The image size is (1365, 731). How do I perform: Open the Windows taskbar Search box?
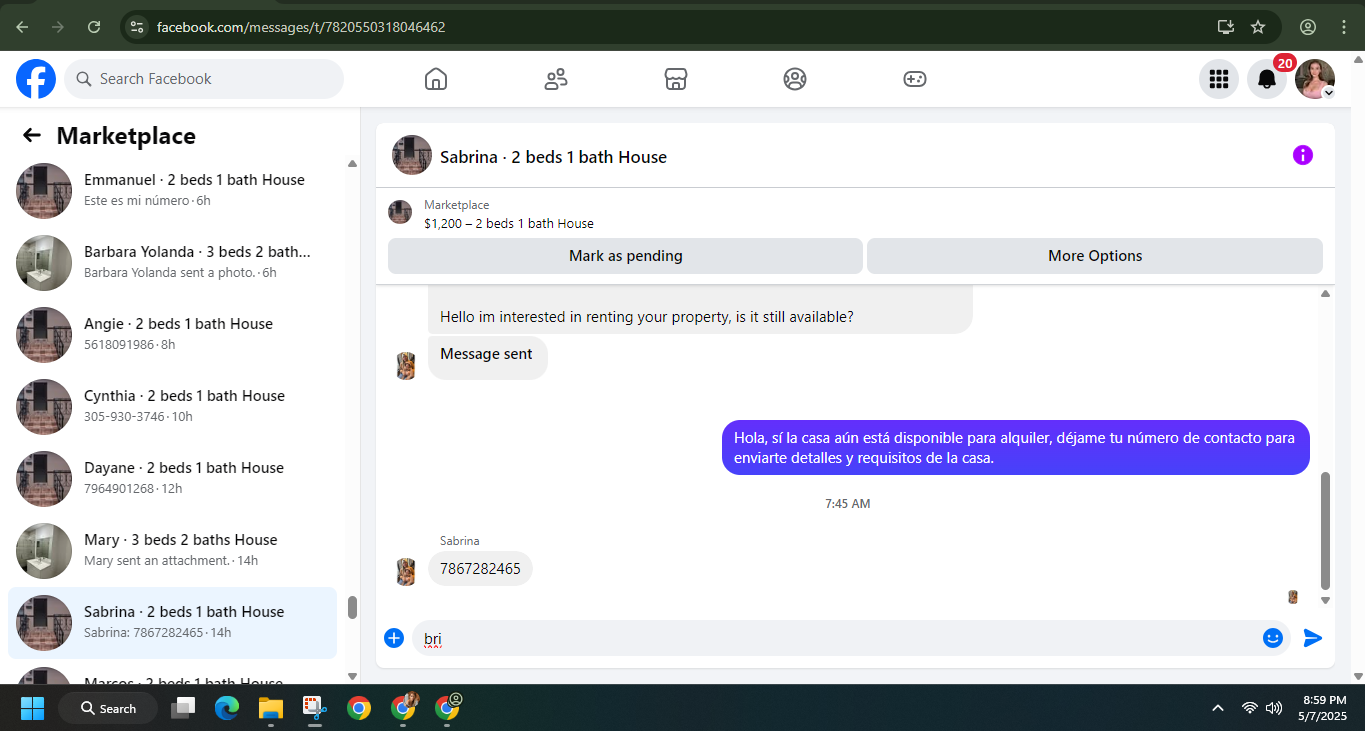[x=108, y=708]
